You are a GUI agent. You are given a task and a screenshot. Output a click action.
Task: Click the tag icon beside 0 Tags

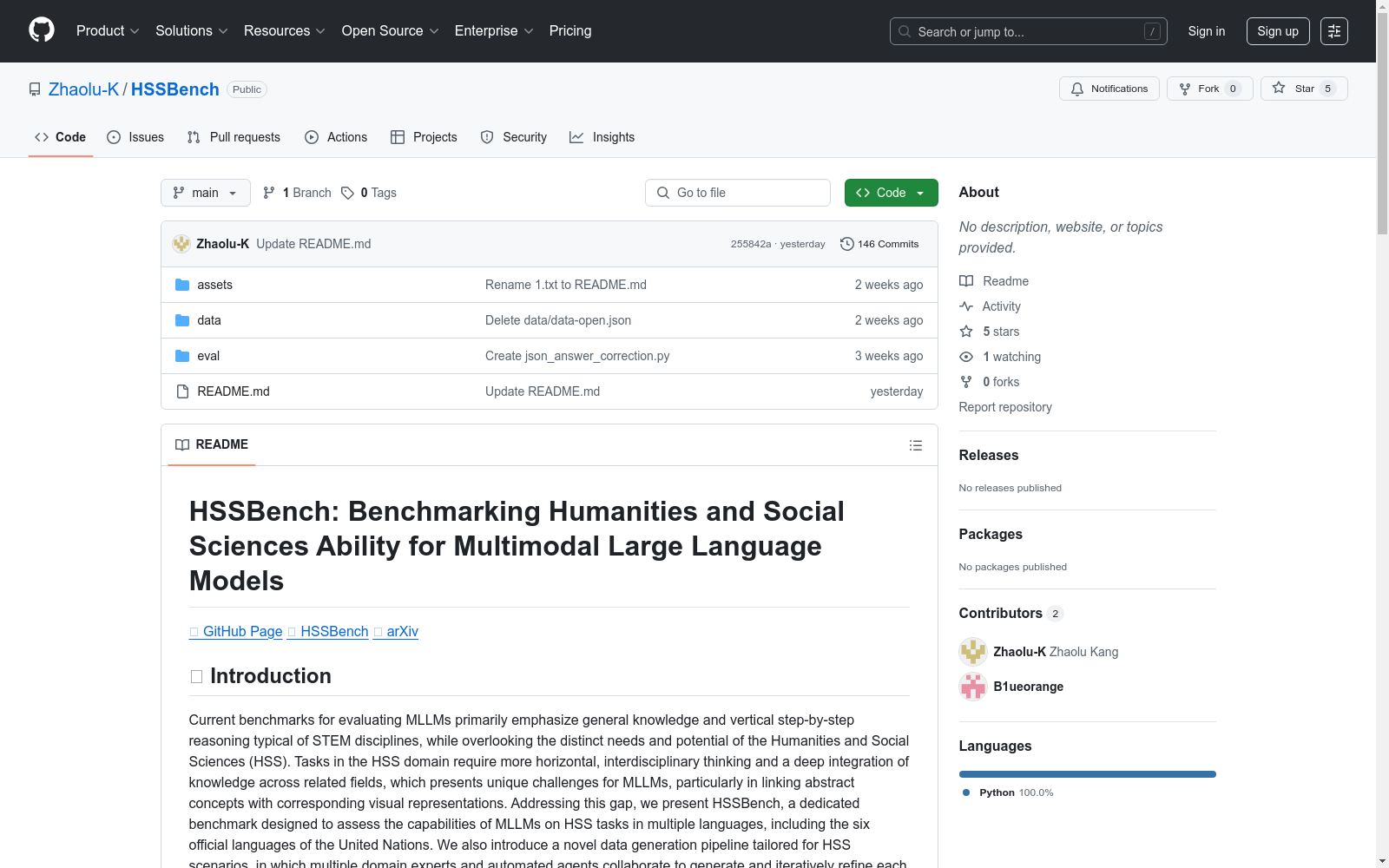(x=347, y=193)
